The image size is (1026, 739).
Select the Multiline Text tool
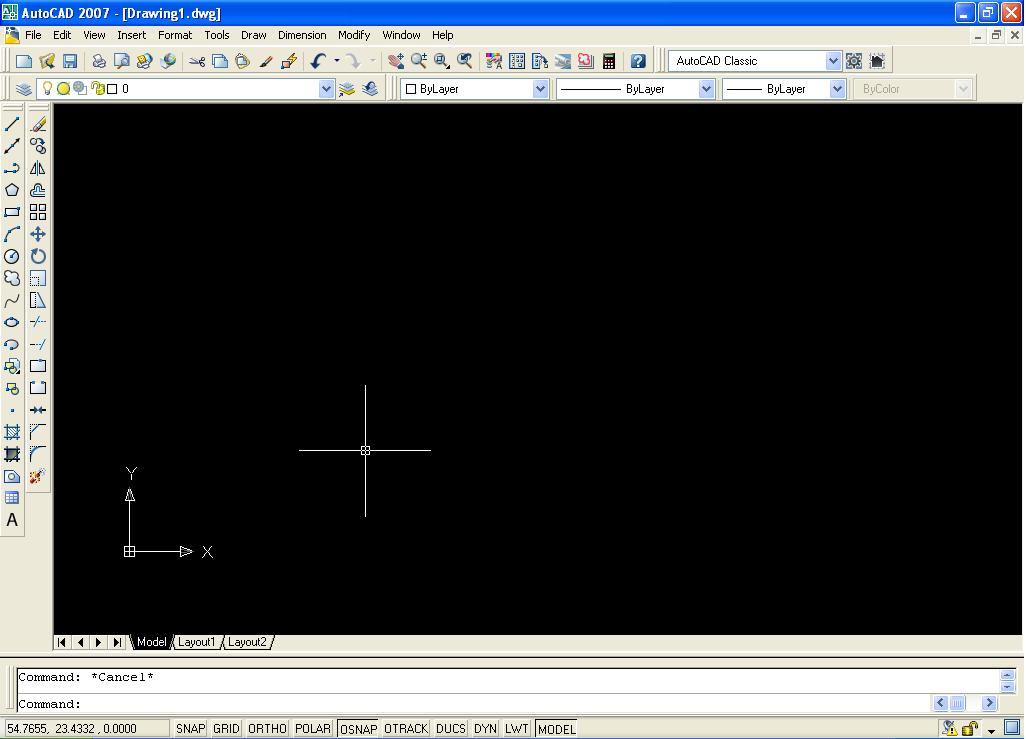click(x=12, y=520)
